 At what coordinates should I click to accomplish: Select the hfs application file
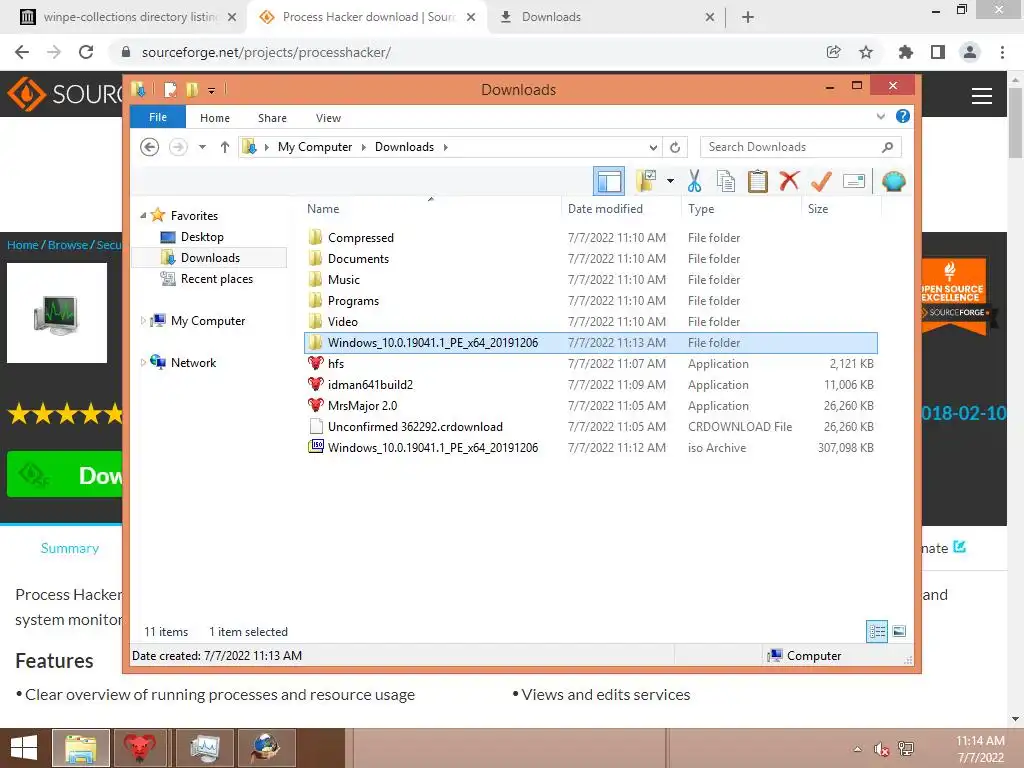(591, 364)
